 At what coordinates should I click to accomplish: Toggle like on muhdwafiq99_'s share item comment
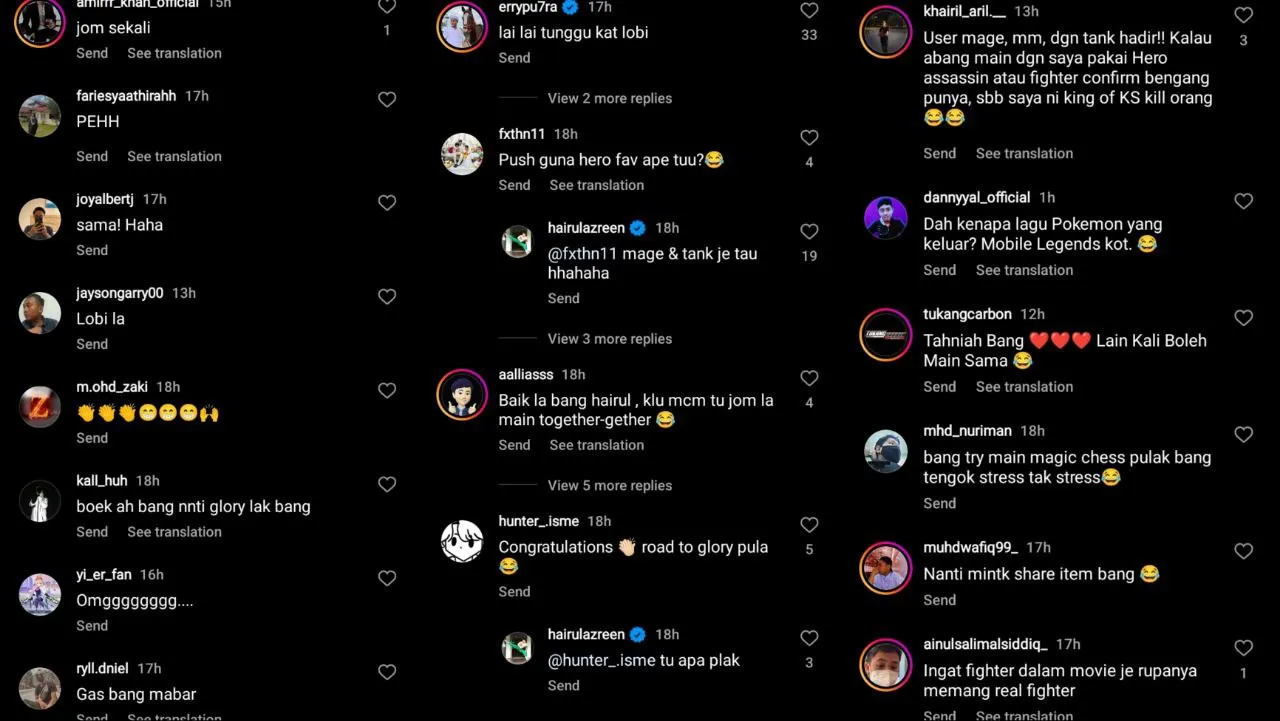1243,551
